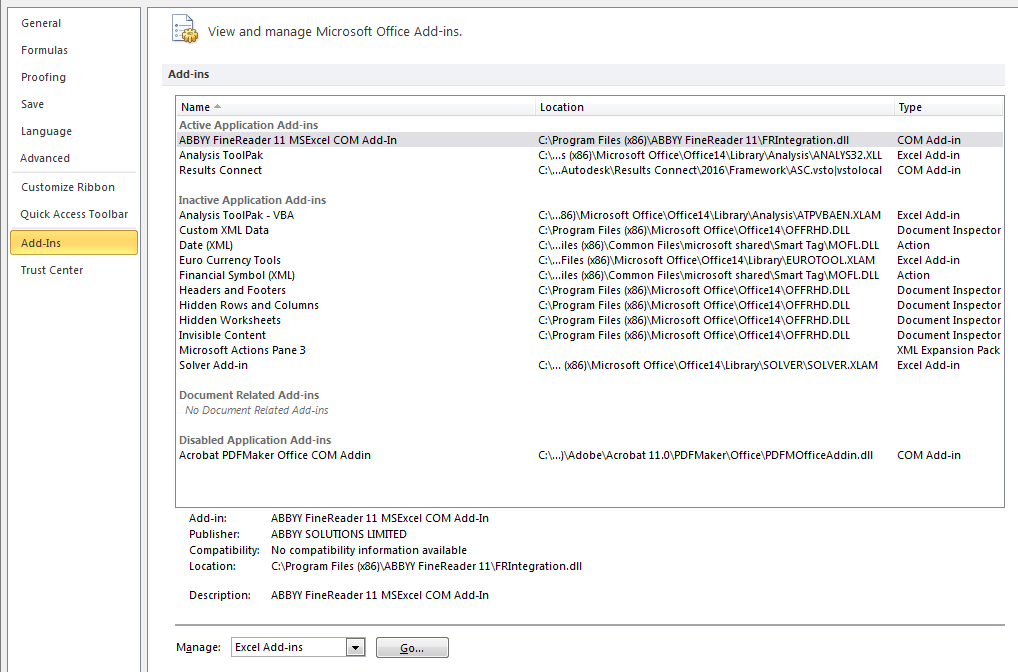This screenshot has width=1018, height=672.
Task: Click the ABBYY SOLUTIONS LIMITED publisher text
Action: pyautogui.click(x=339, y=534)
